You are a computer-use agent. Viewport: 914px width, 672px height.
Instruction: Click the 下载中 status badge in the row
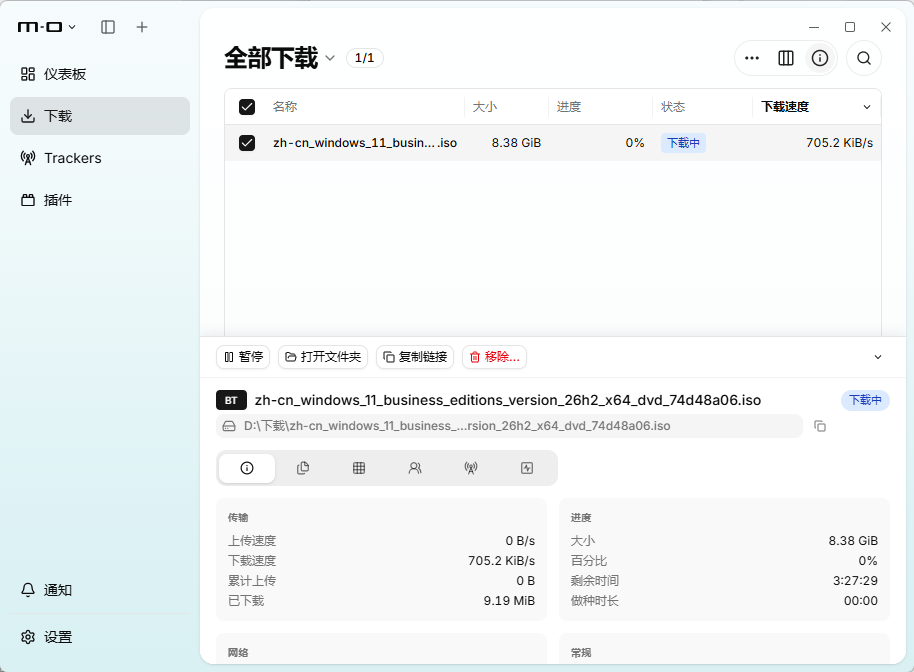coord(683,143)
